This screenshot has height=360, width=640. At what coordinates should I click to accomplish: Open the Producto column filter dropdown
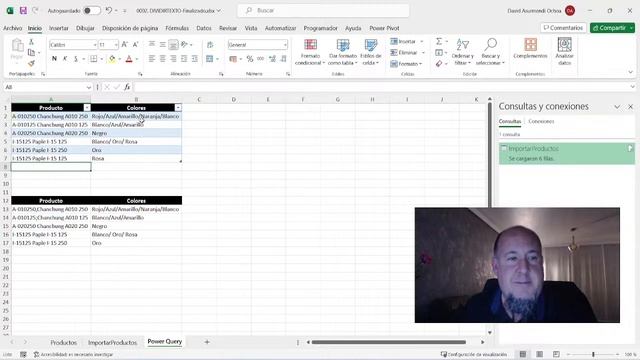point(87,108)
